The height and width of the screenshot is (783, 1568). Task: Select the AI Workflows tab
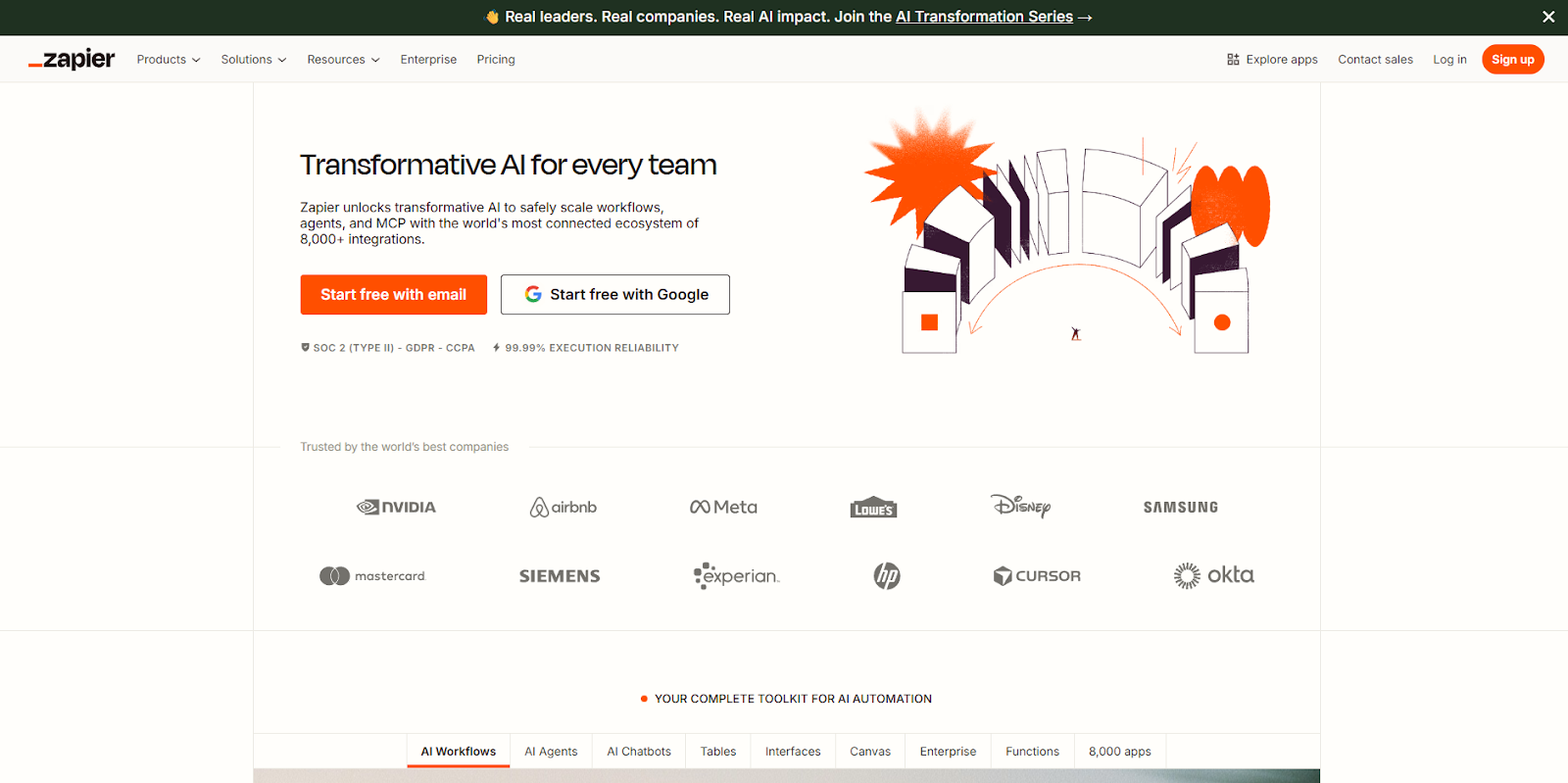[x=459, y=752]
